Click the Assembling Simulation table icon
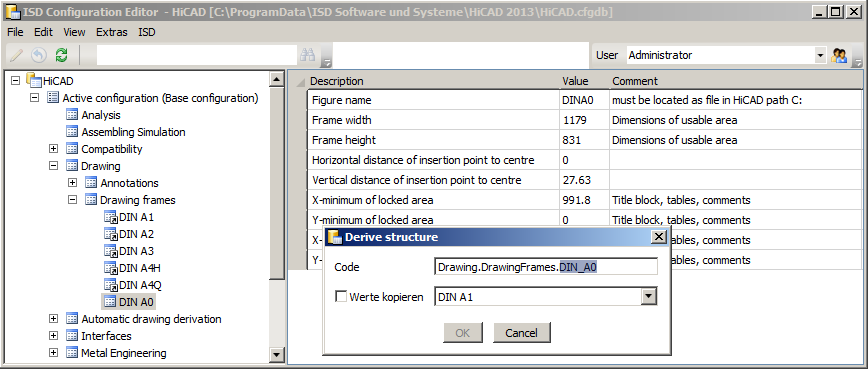Viewport: 868px width, 369px height. (x=72, y=132)
